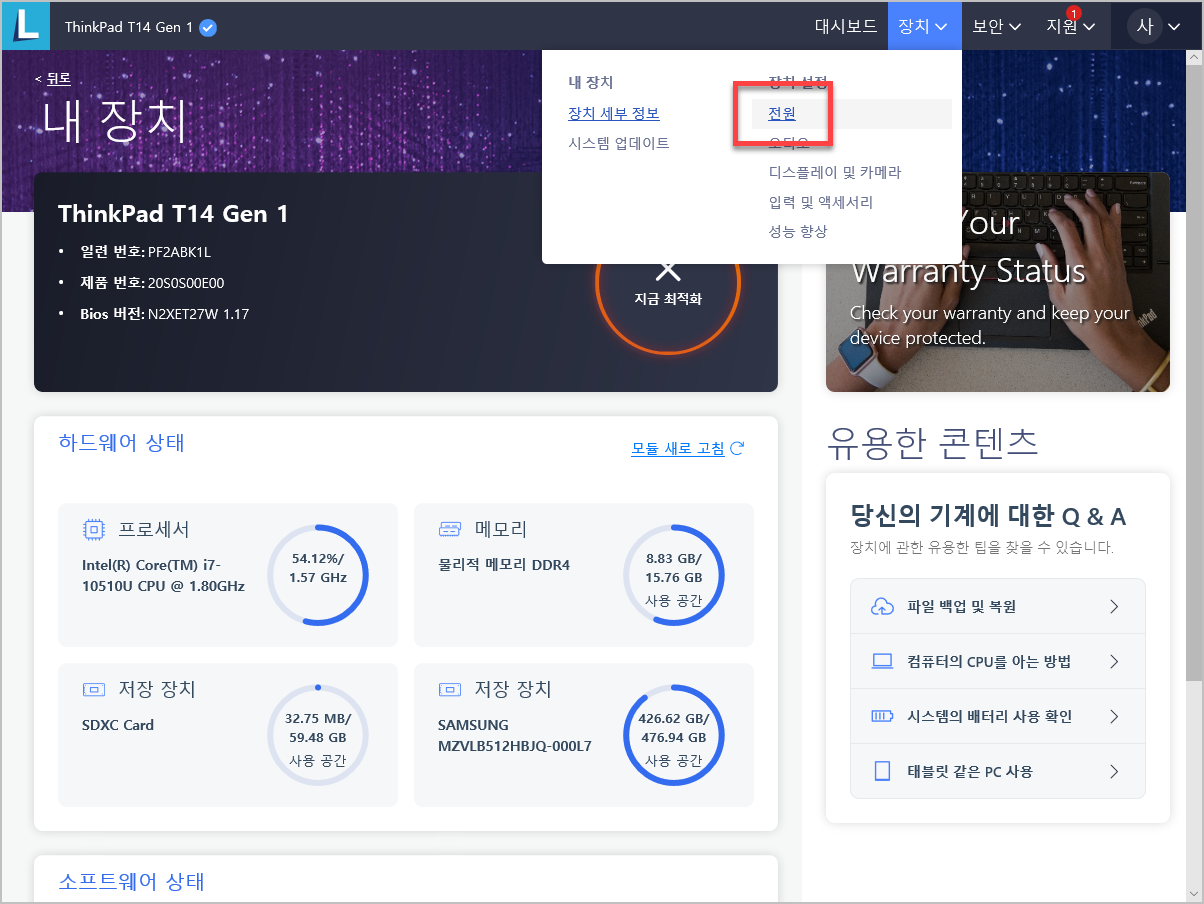Open the 장치 menu

pyautogui.click(x=924, y=27)
